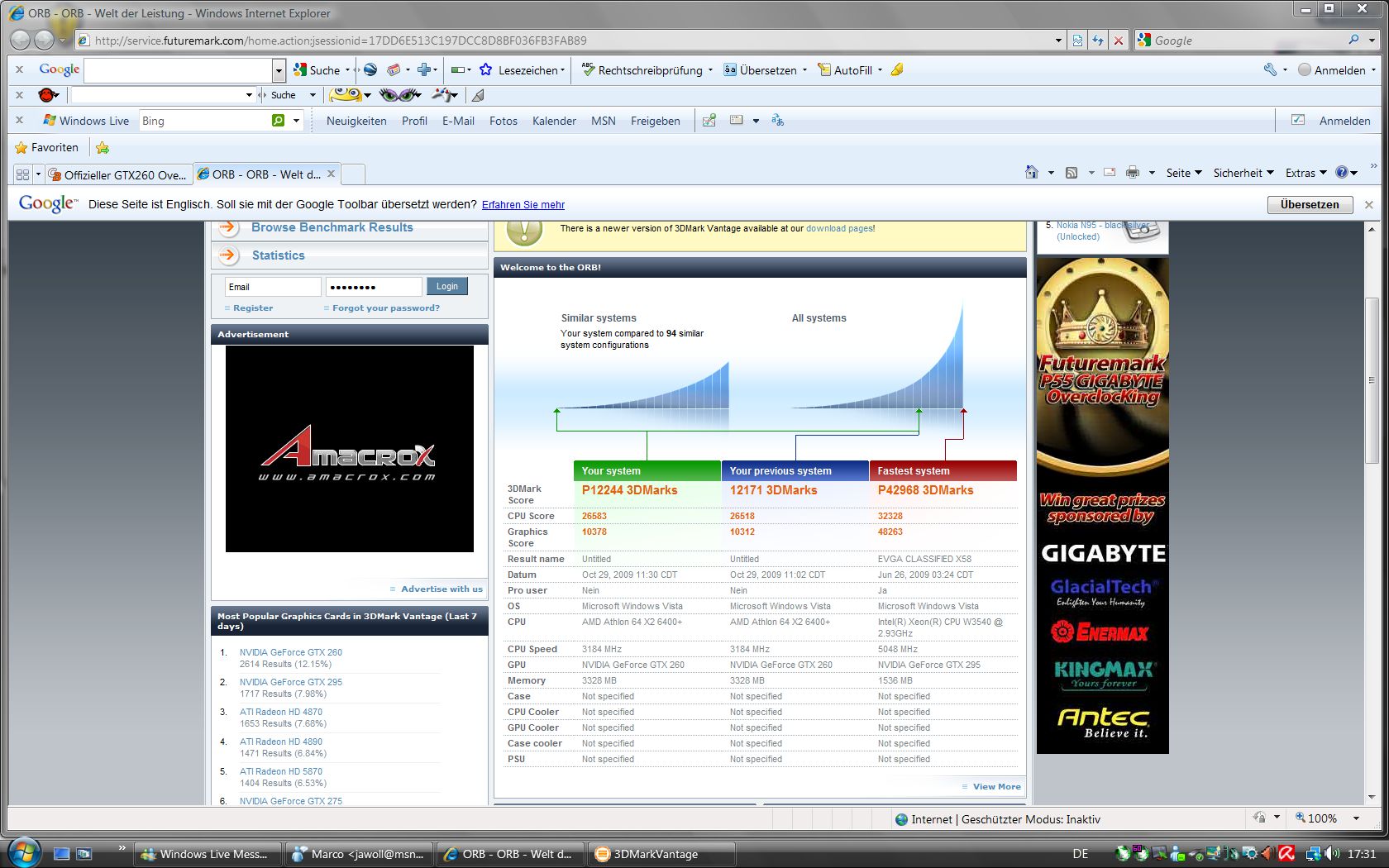The image size is (1389, 868).
Task: Click the yellow smiley emoticon toolbar icon
Action: point(346,95)
